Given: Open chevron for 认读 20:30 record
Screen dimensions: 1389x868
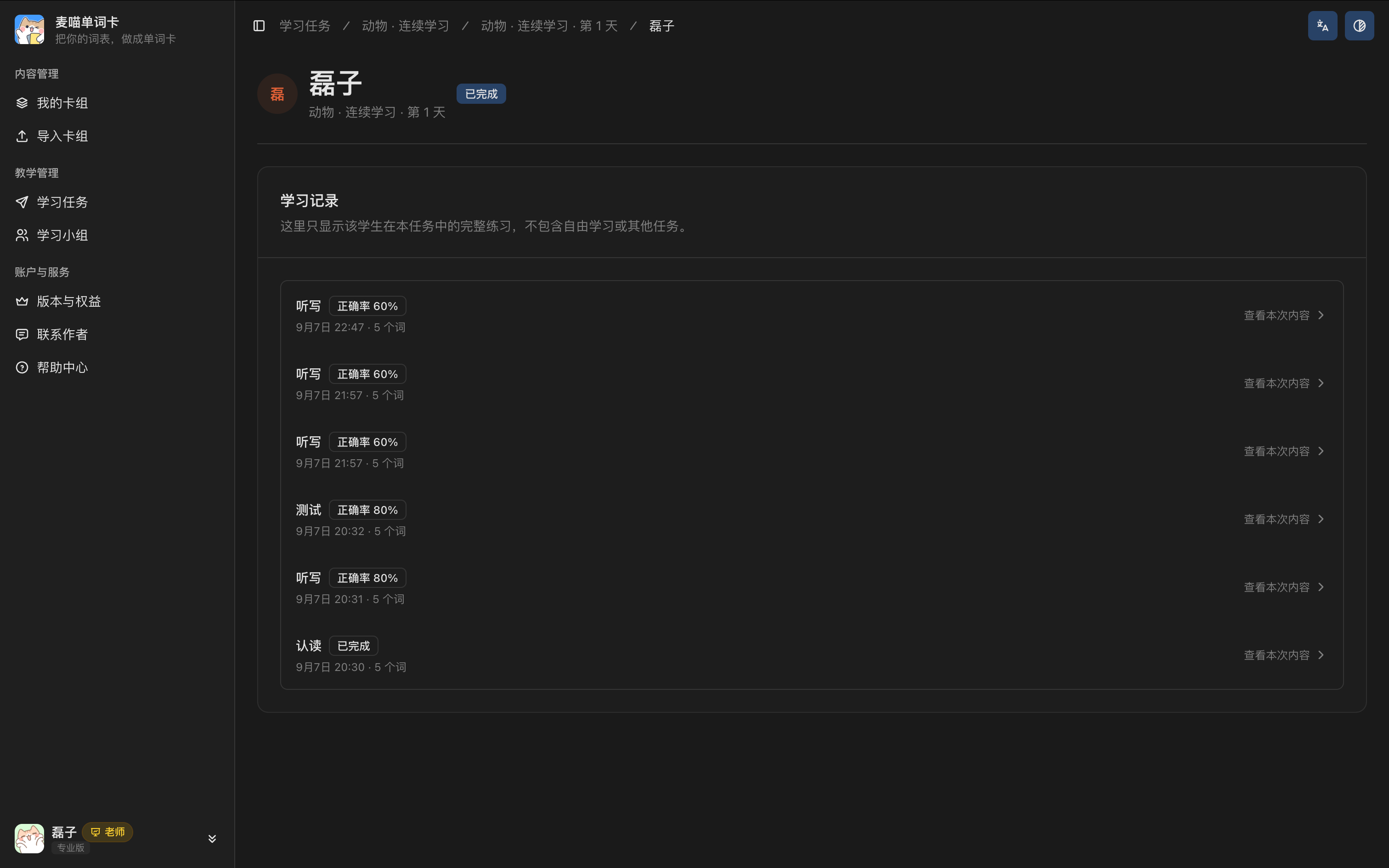Looking at the screenshot, I should click(x=1321, y=655).
